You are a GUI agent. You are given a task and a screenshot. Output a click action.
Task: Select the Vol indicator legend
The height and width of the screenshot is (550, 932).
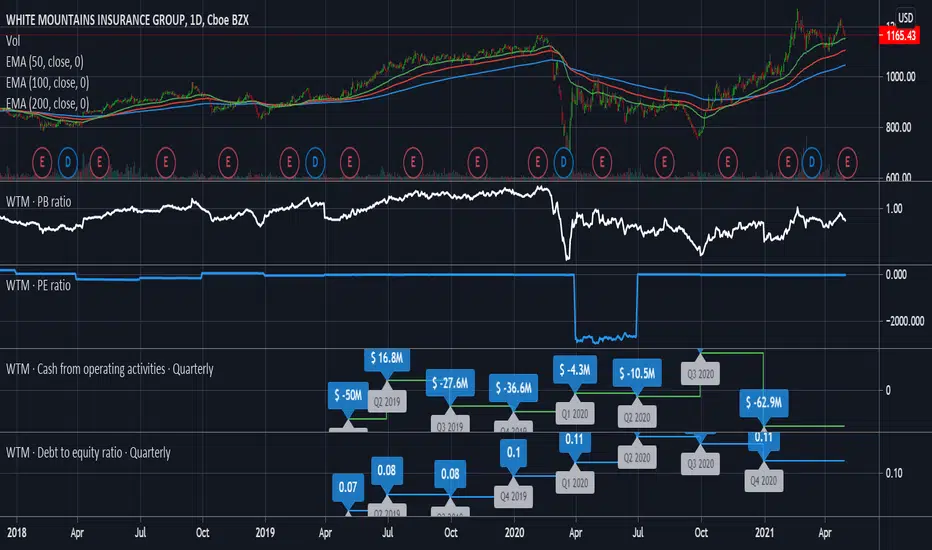tap(13, 40)
